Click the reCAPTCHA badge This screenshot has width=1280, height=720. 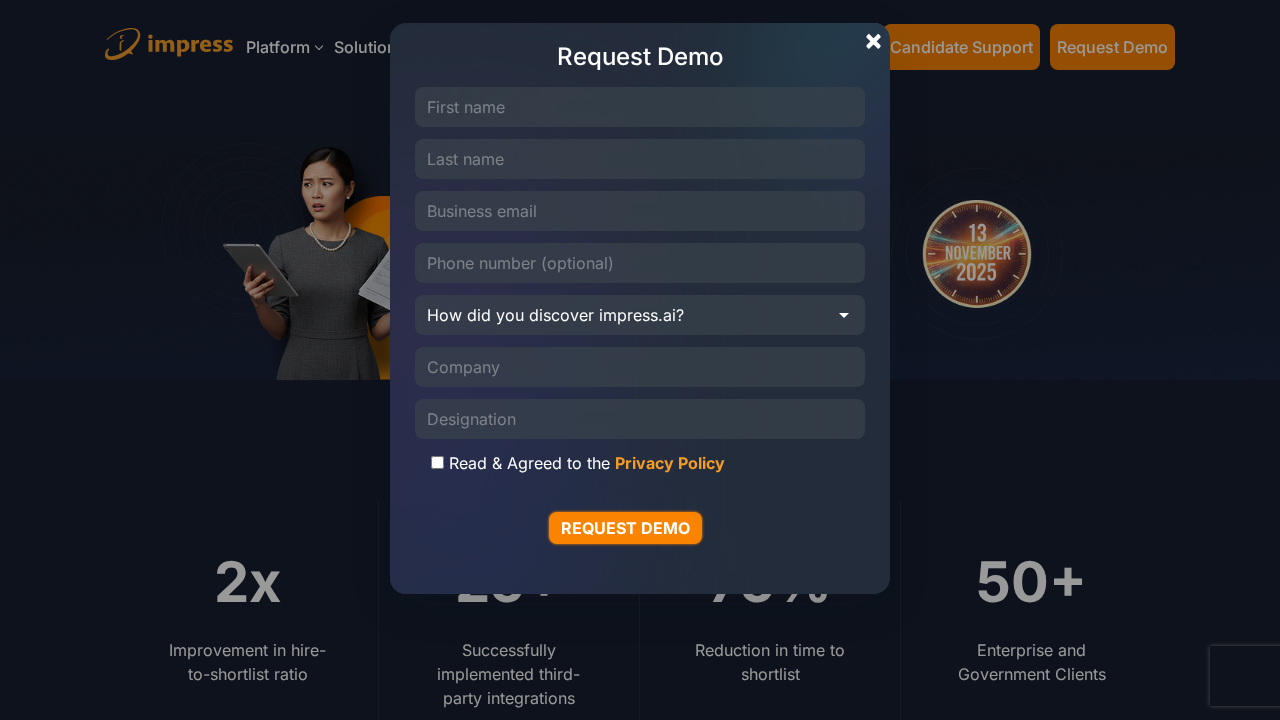pos(1244,676)
